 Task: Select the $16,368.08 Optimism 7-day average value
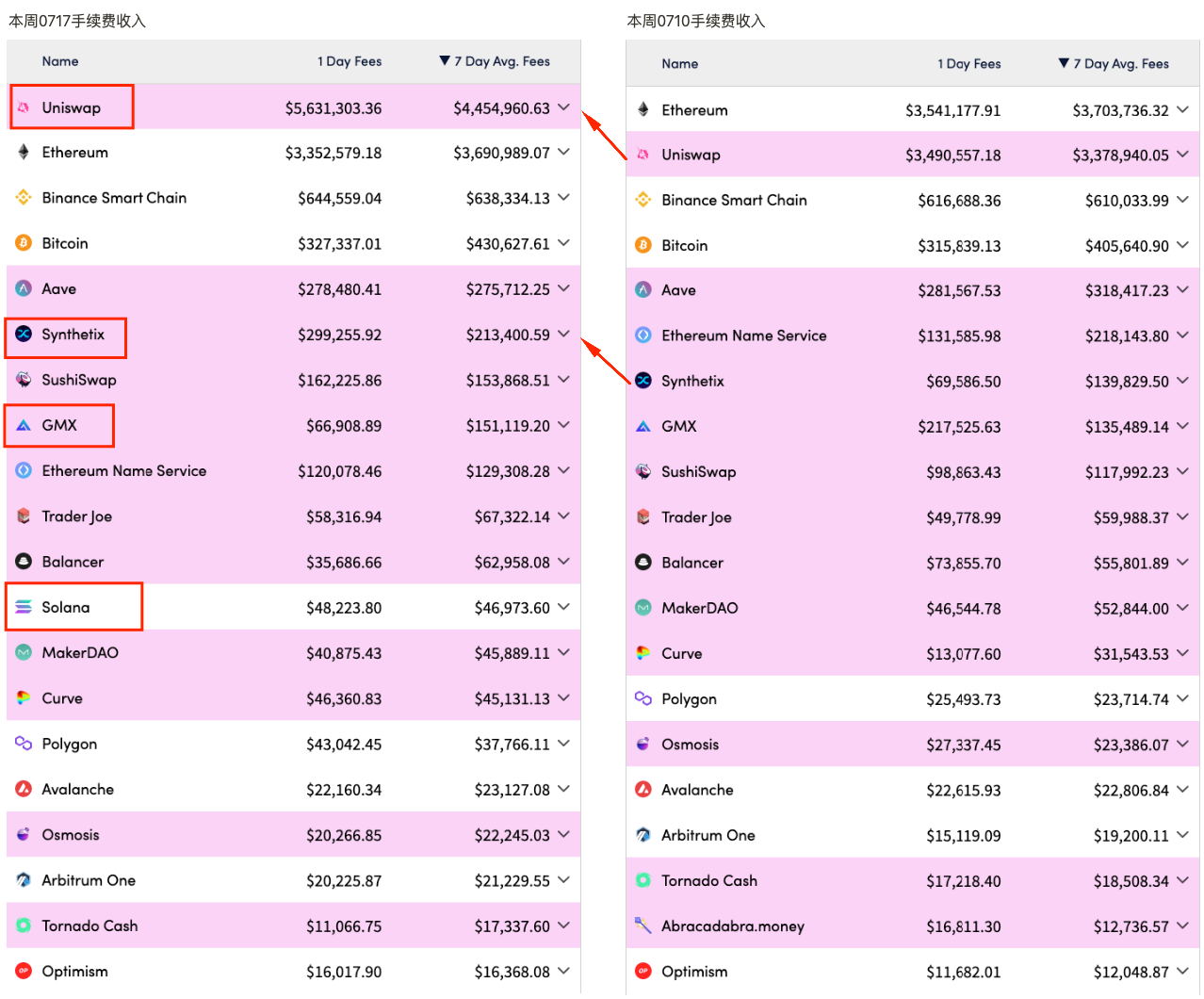coord(513,972)
